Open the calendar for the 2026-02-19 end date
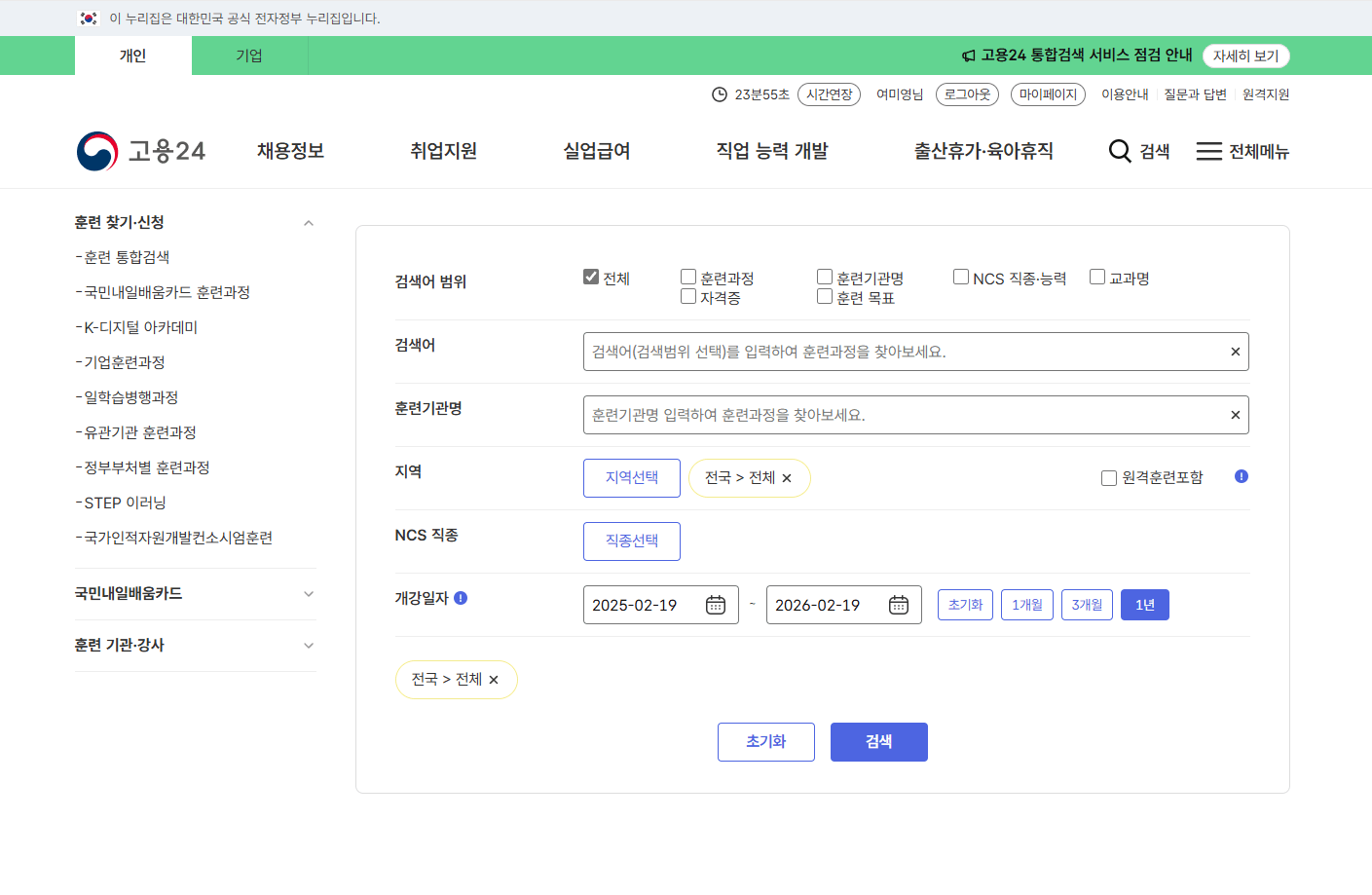 (x=898, y=604)
